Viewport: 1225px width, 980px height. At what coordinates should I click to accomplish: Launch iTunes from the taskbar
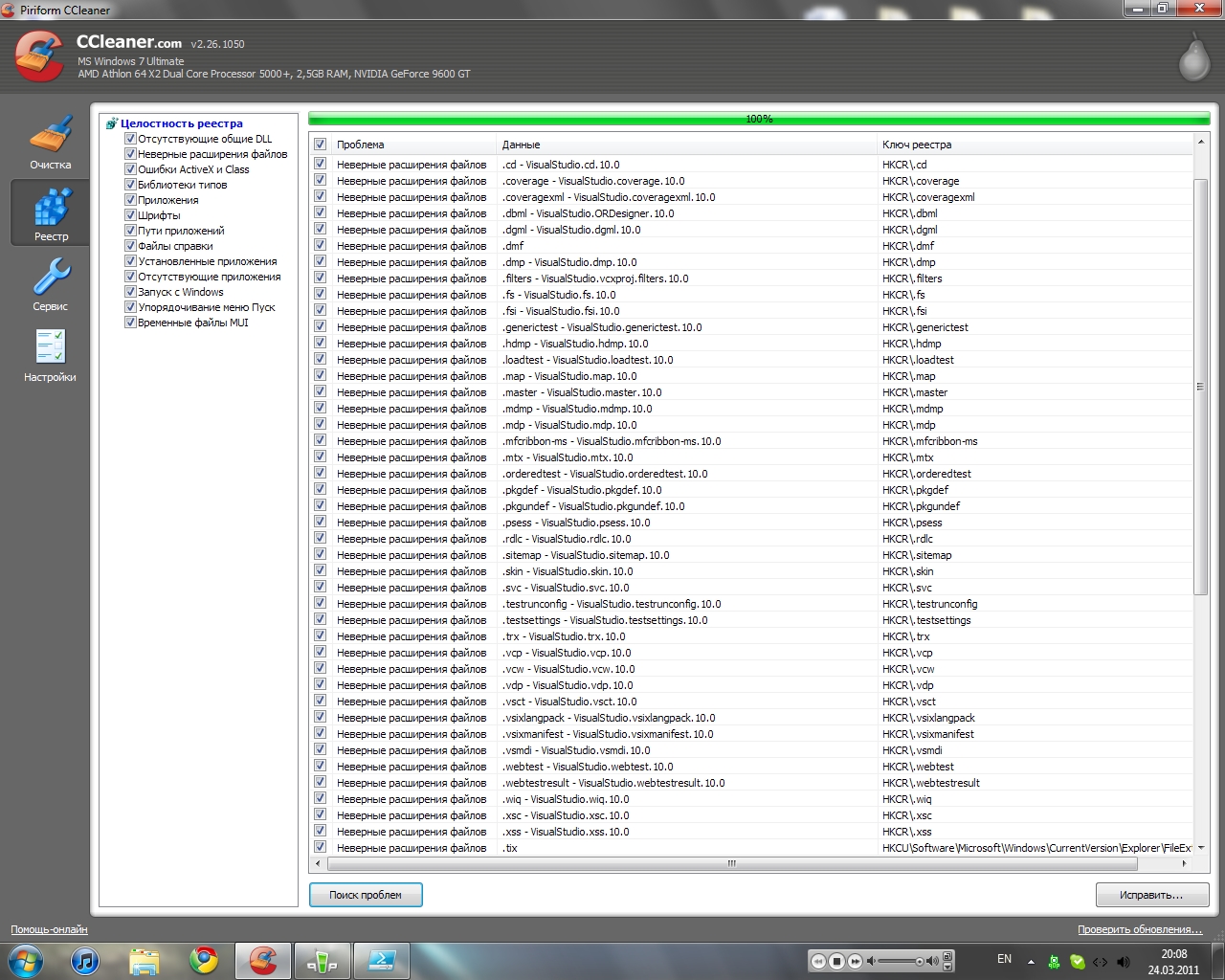tap(85, 960)
